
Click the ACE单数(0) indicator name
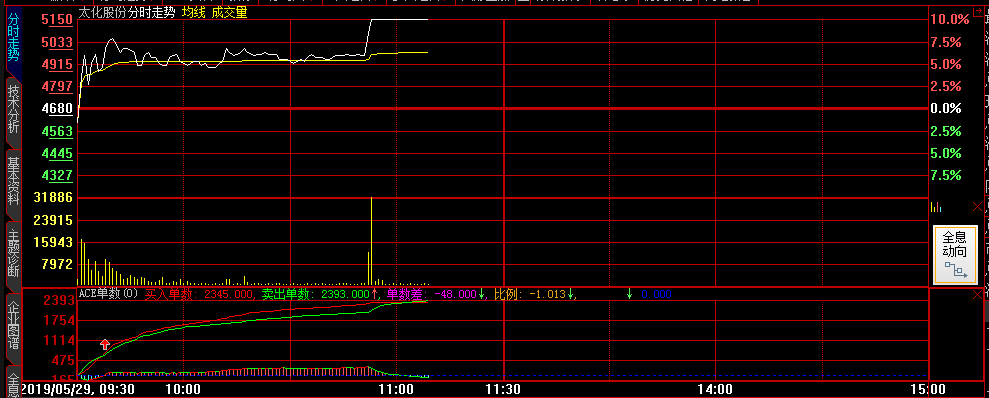click(x=108, y=294)
